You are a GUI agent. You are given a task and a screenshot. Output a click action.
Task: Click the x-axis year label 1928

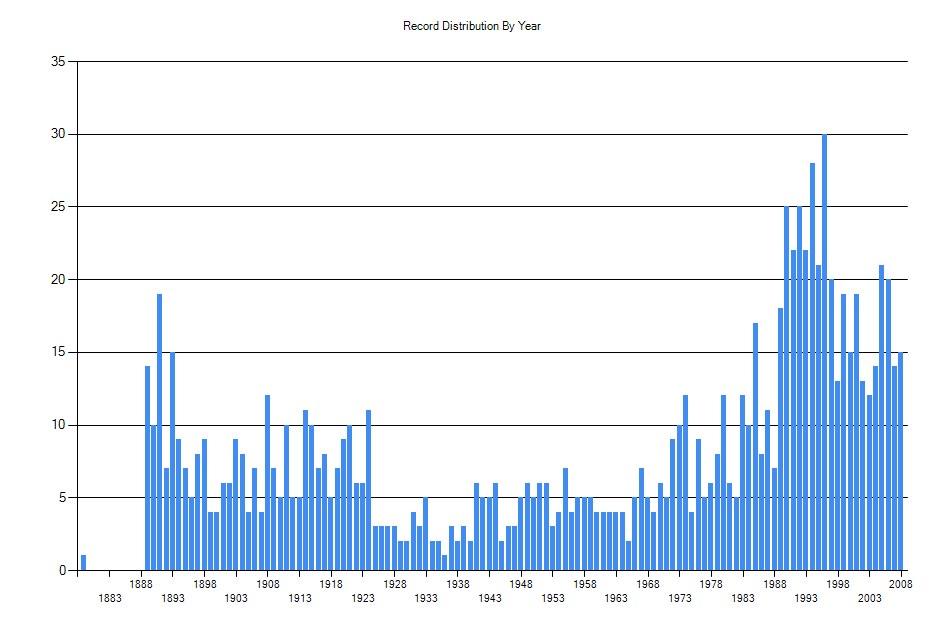click(x=395, y=584)
